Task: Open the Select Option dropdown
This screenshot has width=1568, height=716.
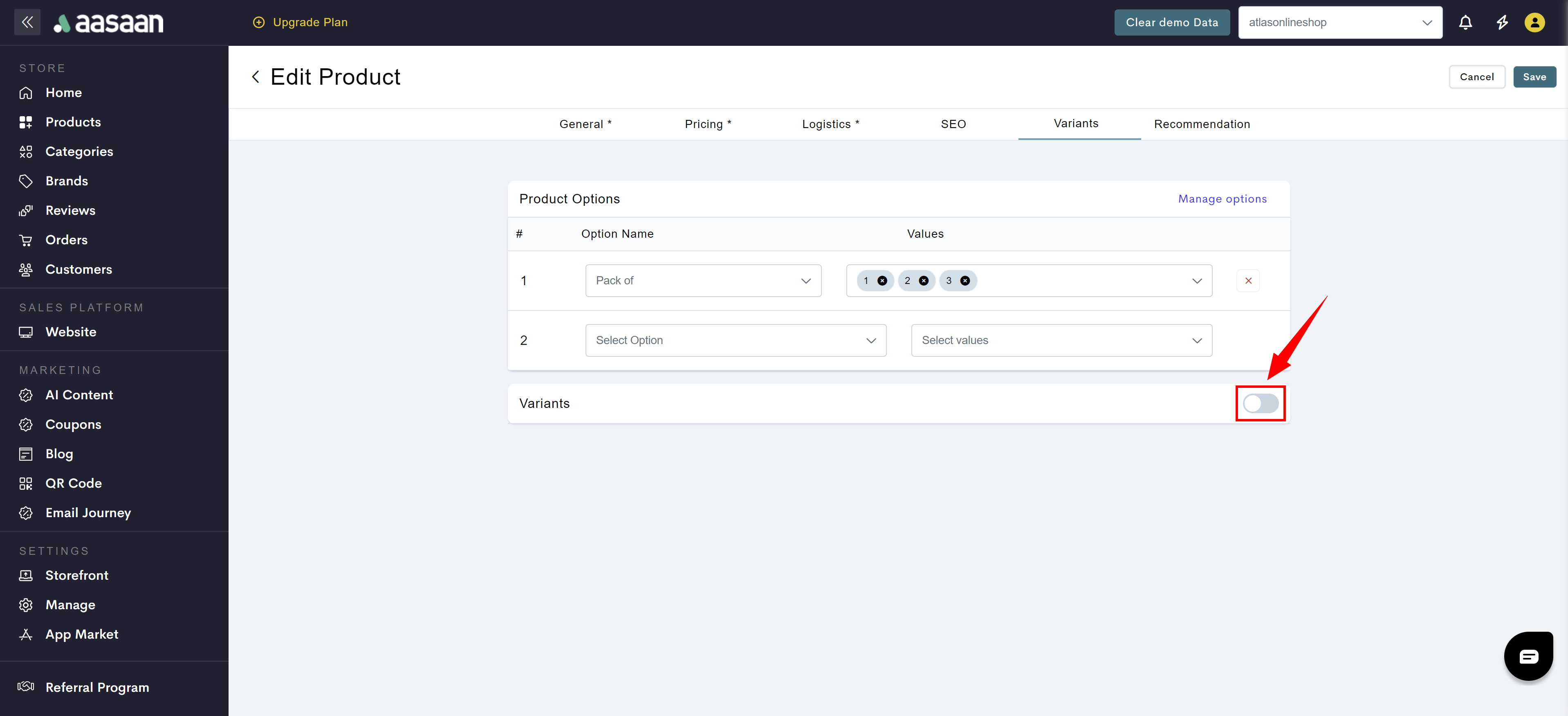Action: [x=735, y=341]
